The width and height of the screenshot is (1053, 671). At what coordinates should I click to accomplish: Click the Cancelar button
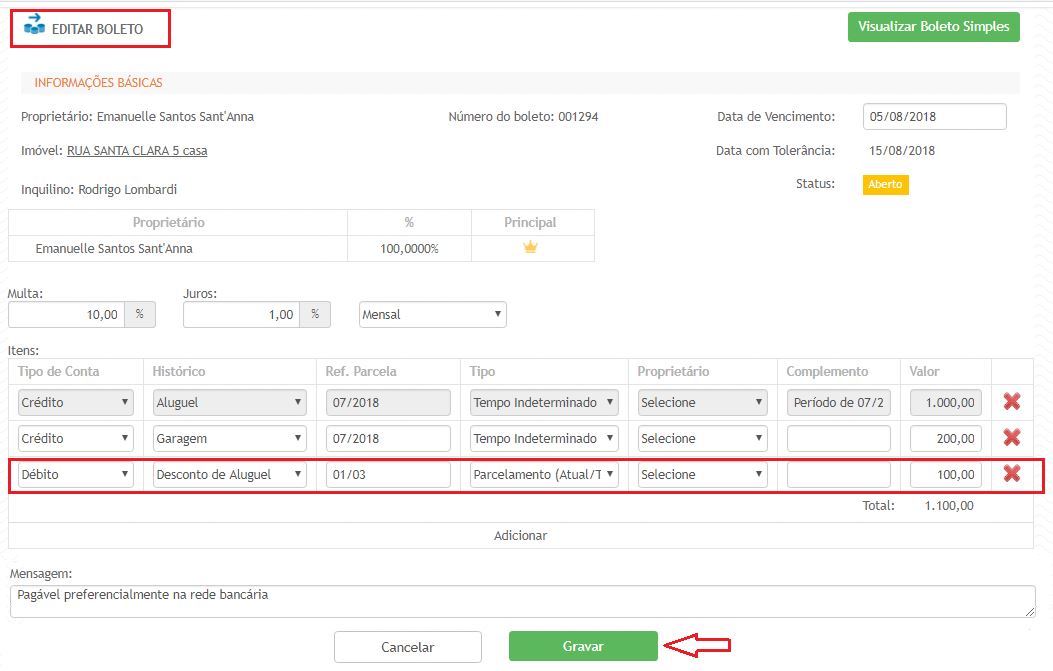pyautogui.click(x=407, y=647)
